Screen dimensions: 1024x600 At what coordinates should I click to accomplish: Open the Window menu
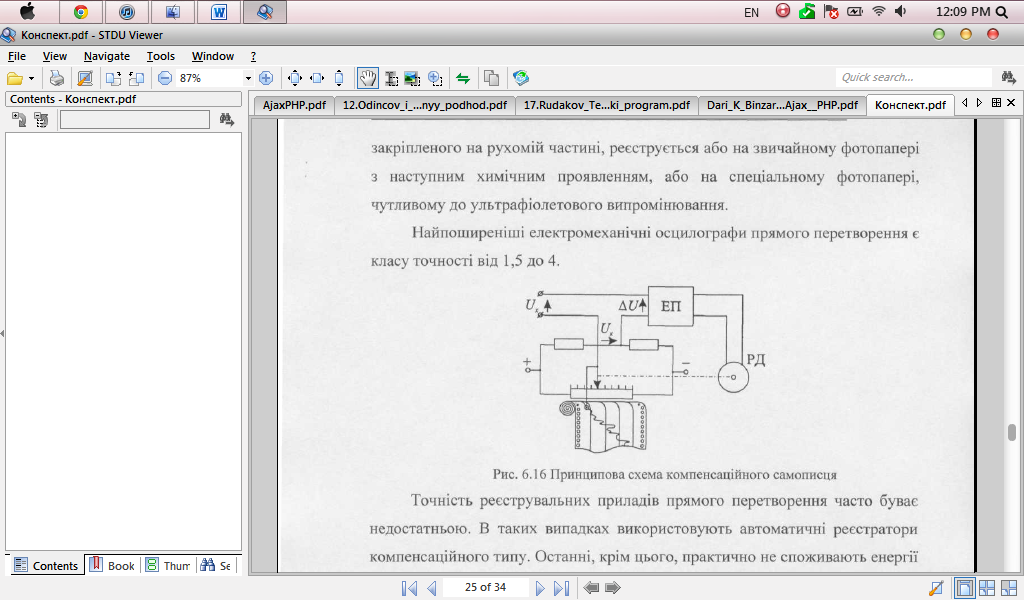point(213,56)
